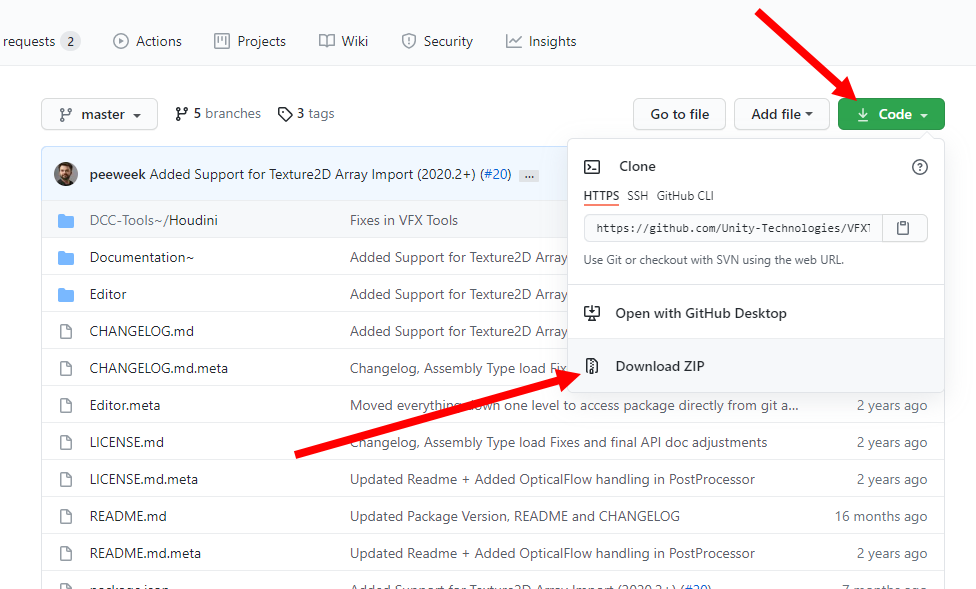The height and width of the screenshot is (589, 976).
Task: Expand the master branch dropdown
Action: click(100, 114)
